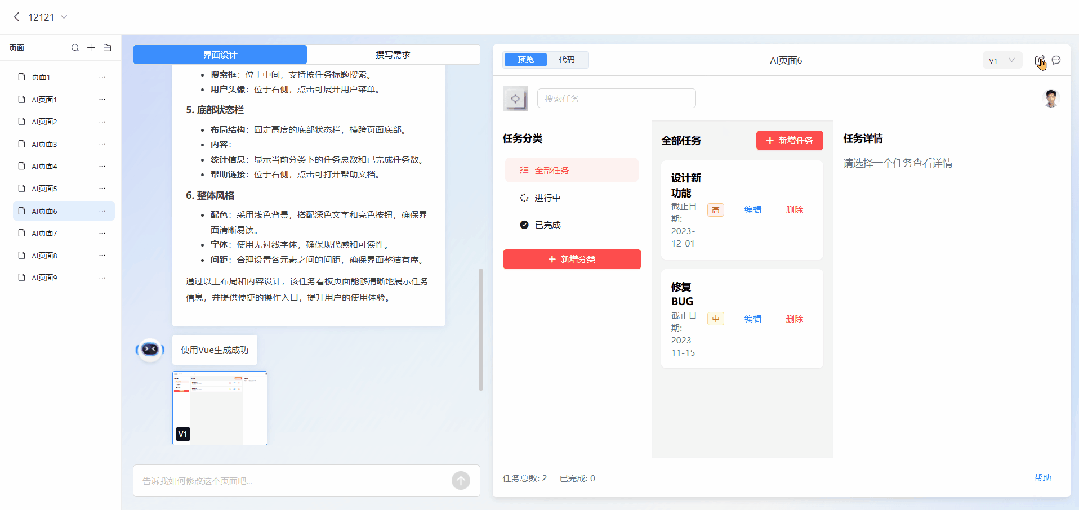Click the folder icon in pages header

107,48
